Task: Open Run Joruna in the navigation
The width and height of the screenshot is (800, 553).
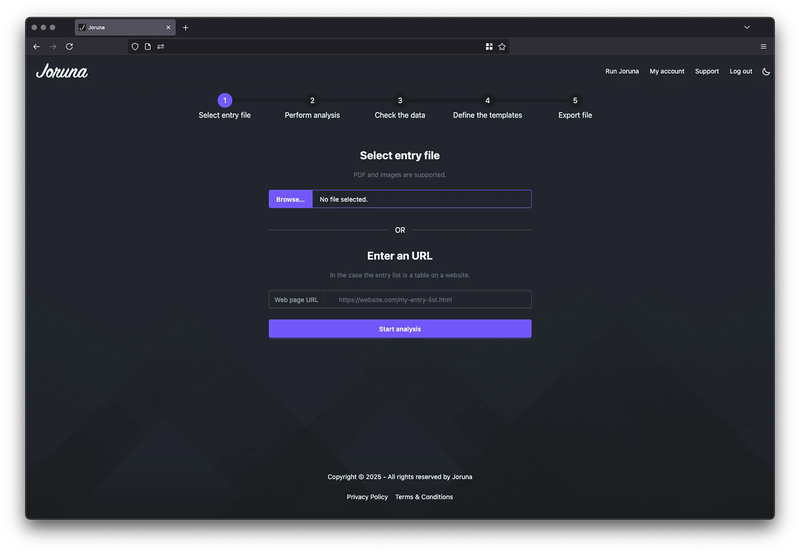Action: click(x=622, y=71)
